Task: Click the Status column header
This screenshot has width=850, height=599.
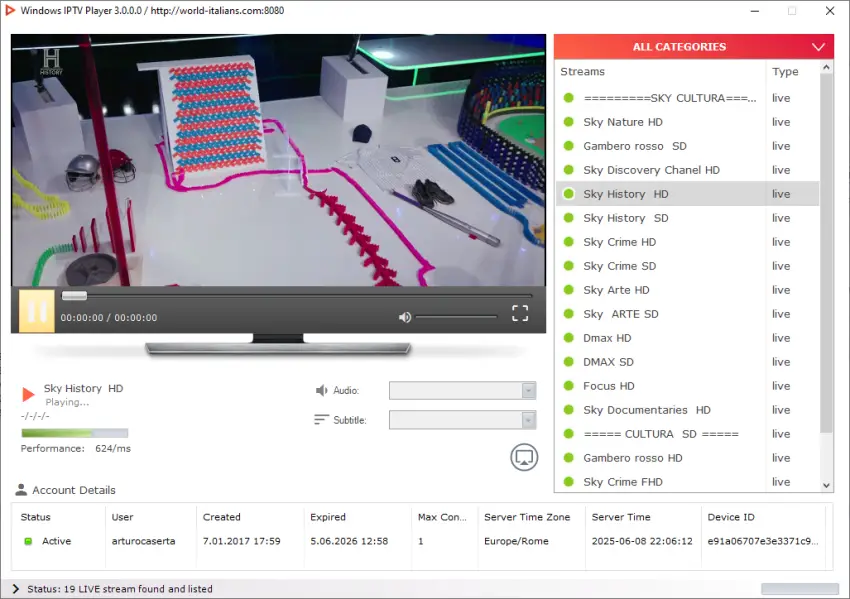Action: 35,517
